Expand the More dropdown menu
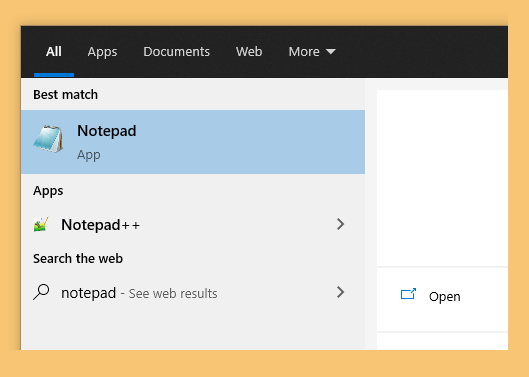 point(312,52)
